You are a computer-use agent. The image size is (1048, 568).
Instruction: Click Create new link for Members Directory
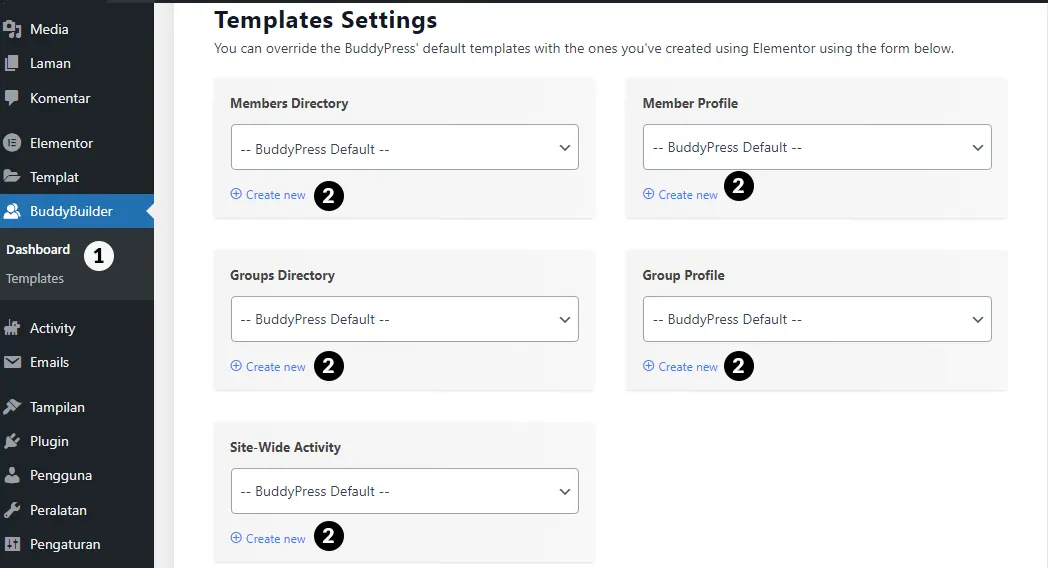point(268,194)
